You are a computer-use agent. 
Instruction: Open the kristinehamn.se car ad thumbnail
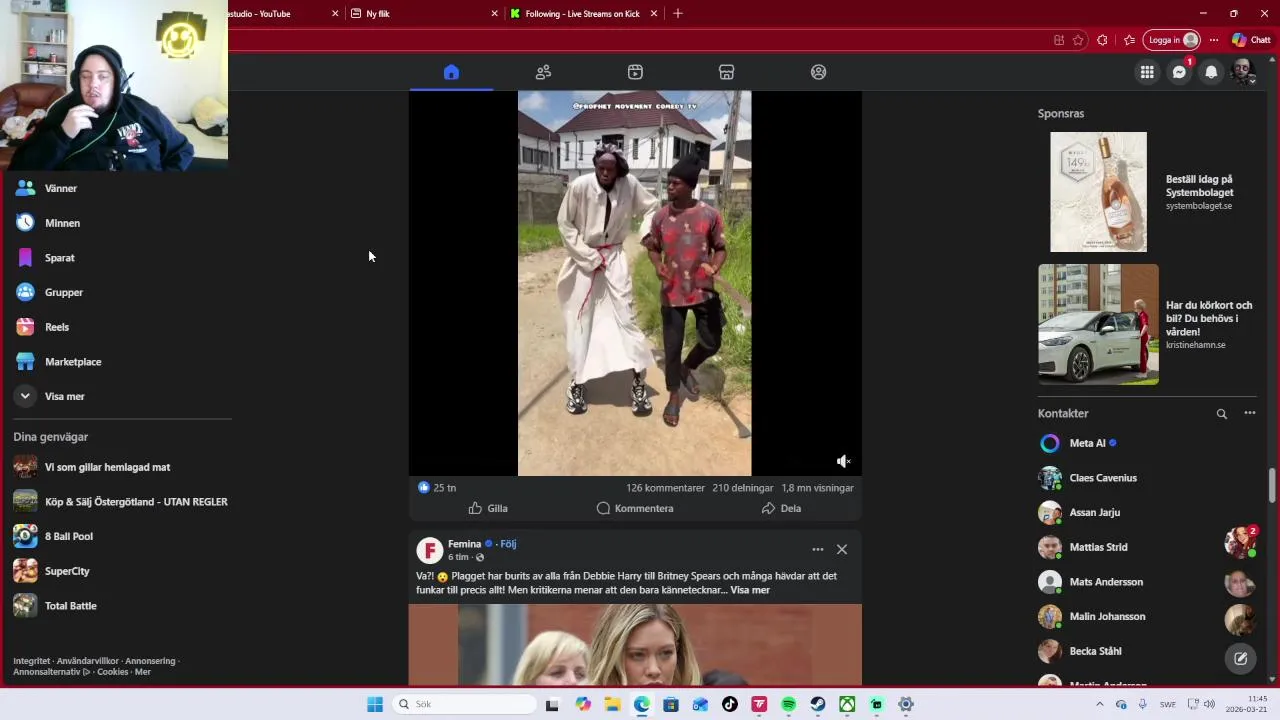coord(1098,324)
